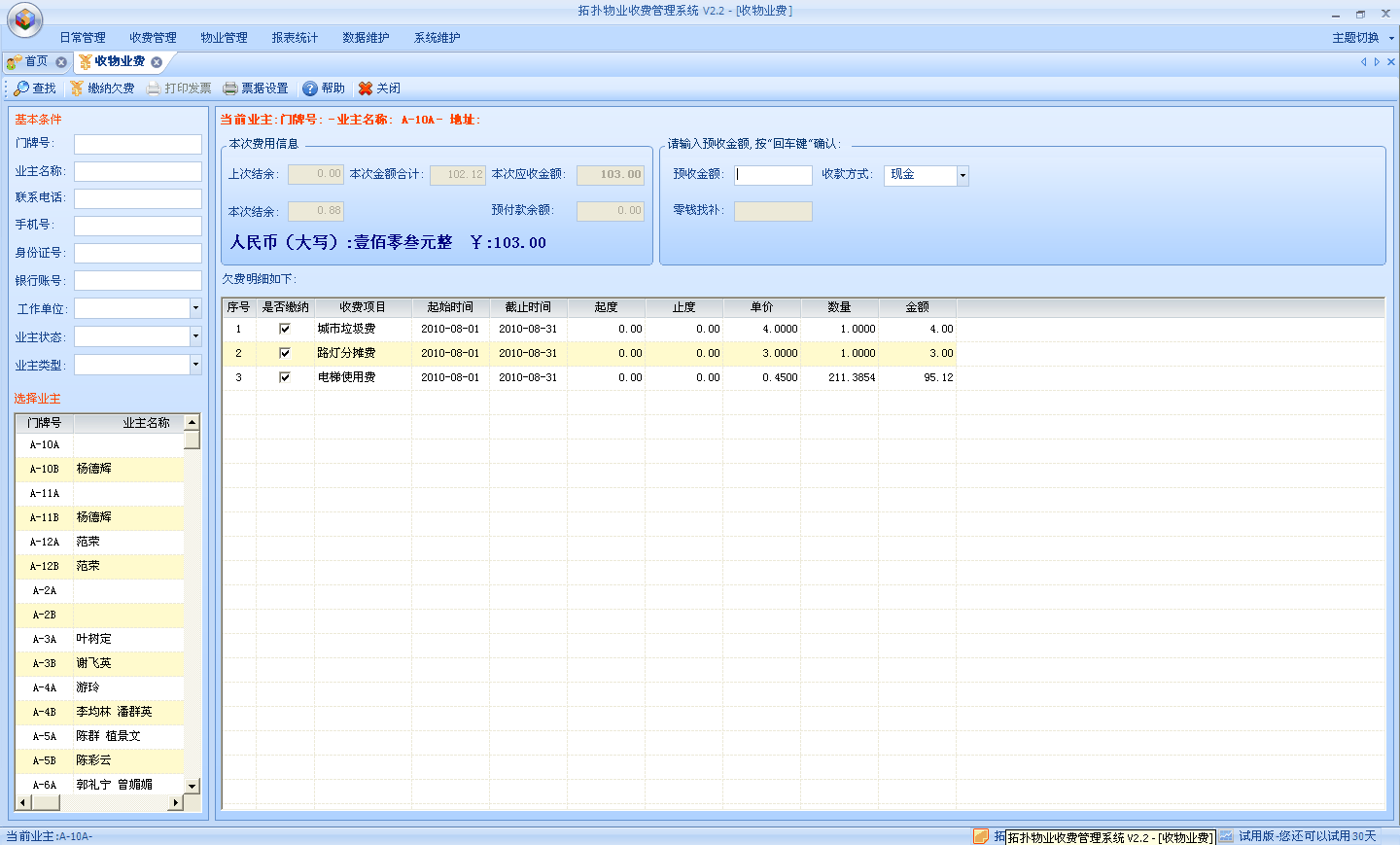Image resolution: width=1400 pixels, height=845 pixels.
Task: Toggle the 电梯使用费 payment checkbox
Action: tap(285, 377)
